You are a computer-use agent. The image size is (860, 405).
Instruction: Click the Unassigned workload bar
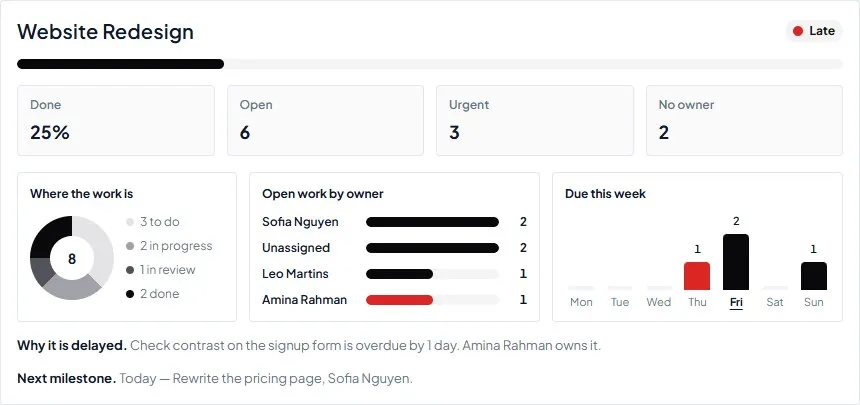pyautogui.click(x=432, y=248)
